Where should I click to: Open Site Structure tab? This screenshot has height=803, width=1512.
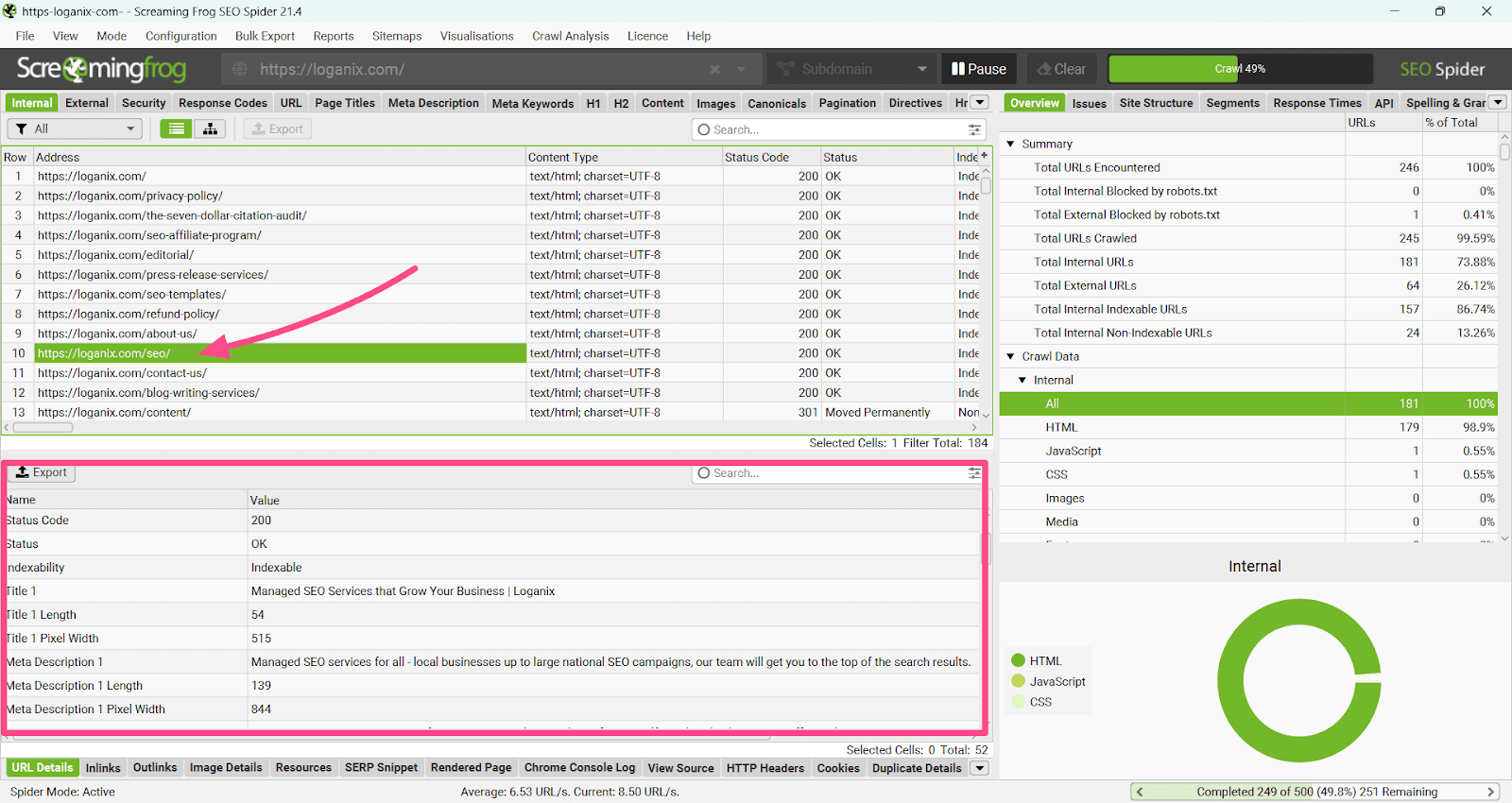click(1156, 103)
